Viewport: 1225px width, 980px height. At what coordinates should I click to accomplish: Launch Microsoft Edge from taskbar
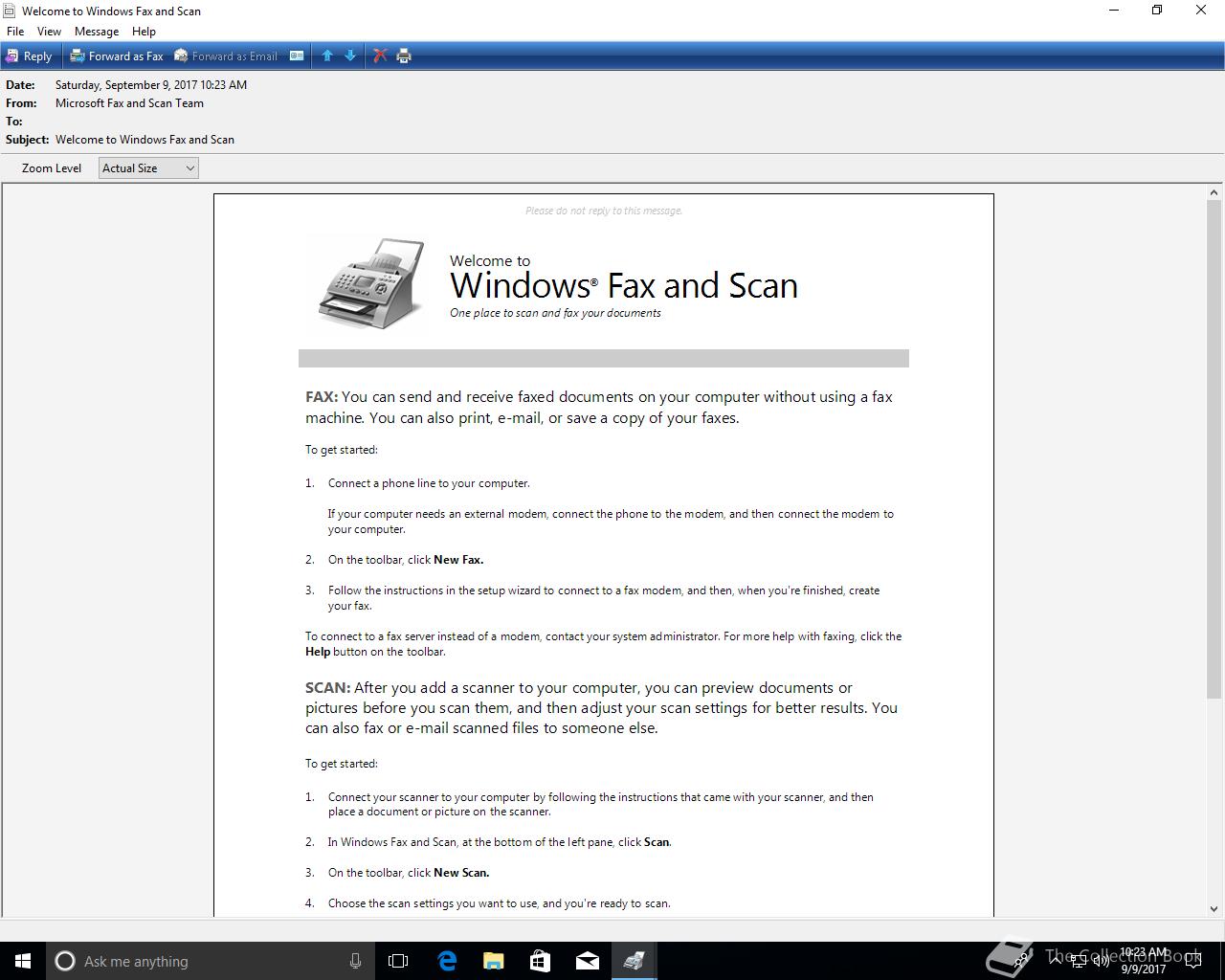(447, 961)
